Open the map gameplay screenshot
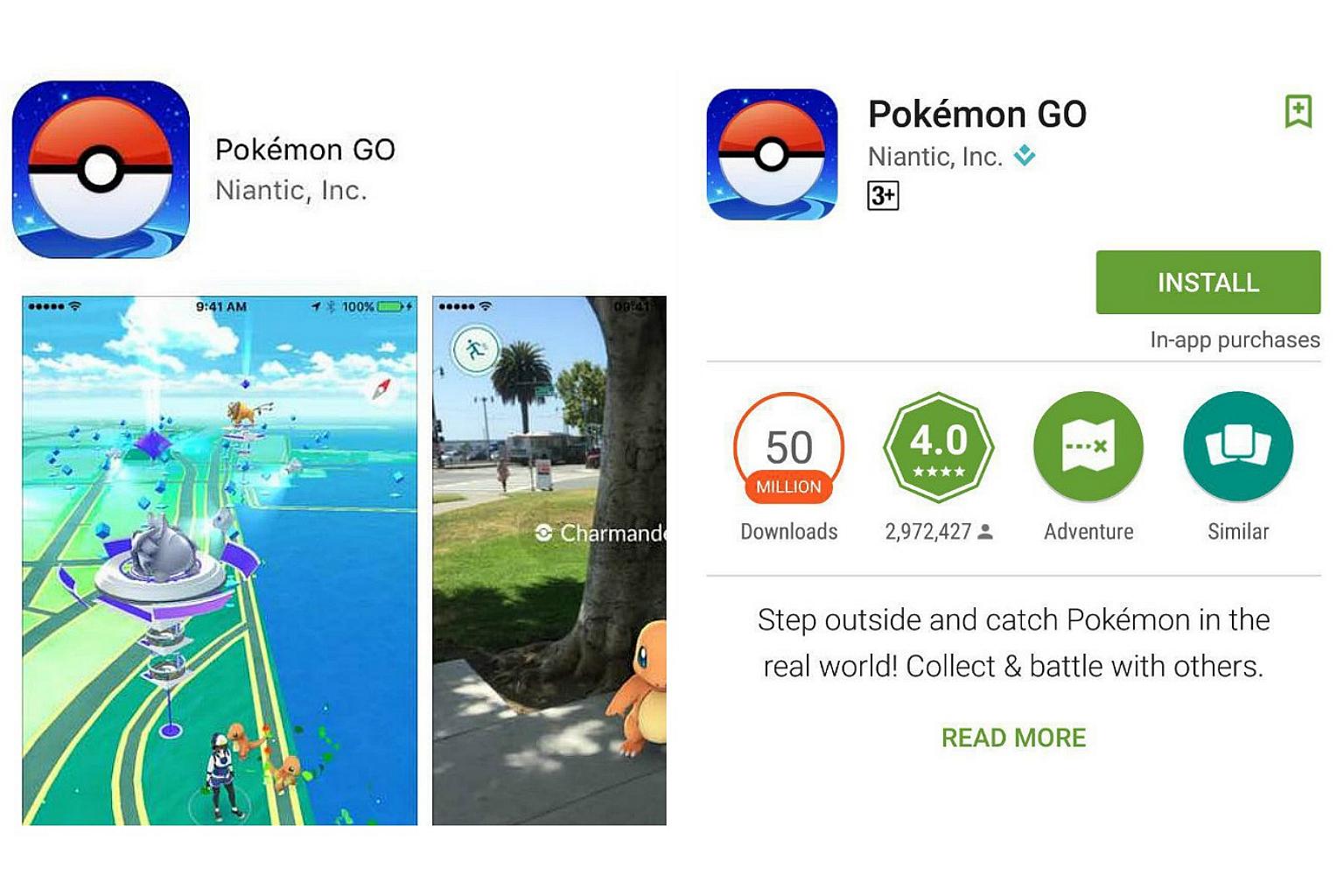Screen dimensions: 1344x896 click(x=220, y=560)
